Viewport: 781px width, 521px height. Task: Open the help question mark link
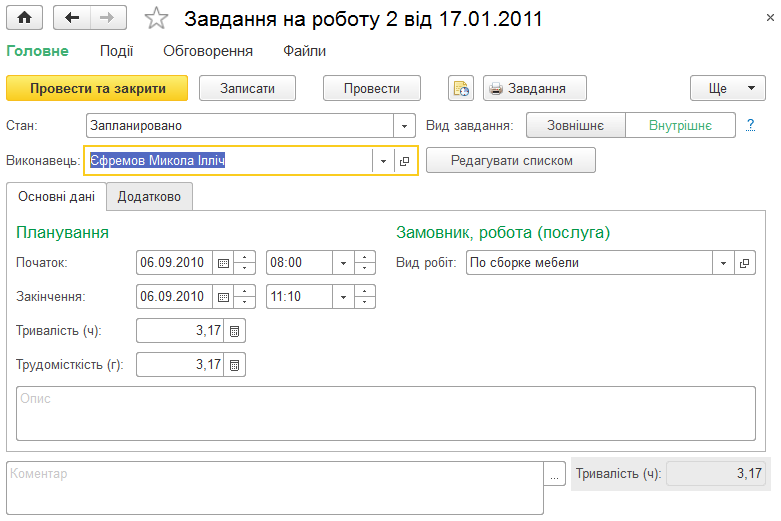click(751, 125)
